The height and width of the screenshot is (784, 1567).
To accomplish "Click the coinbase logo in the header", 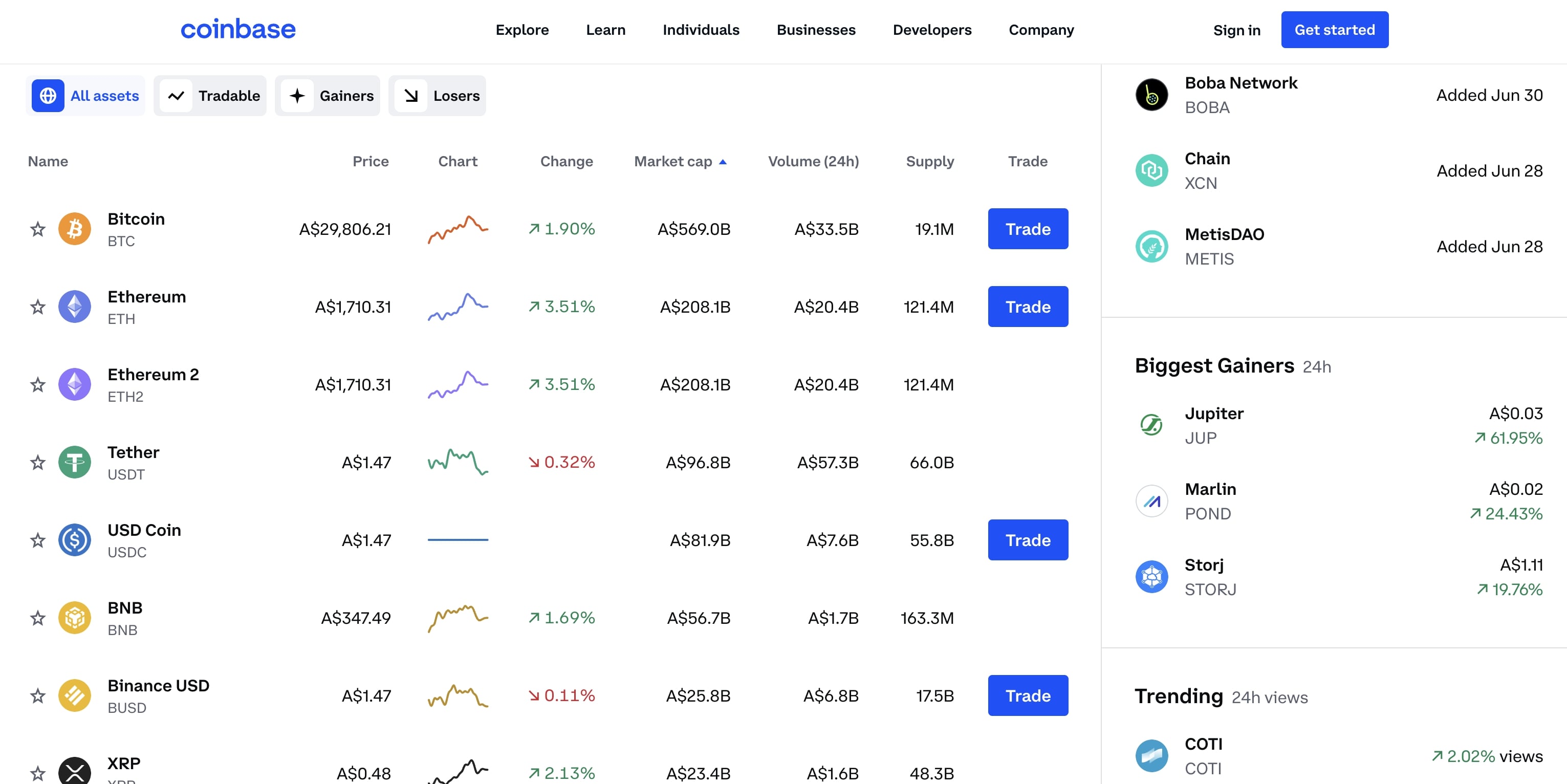I will pyautogui.click(x=238, y=29).
